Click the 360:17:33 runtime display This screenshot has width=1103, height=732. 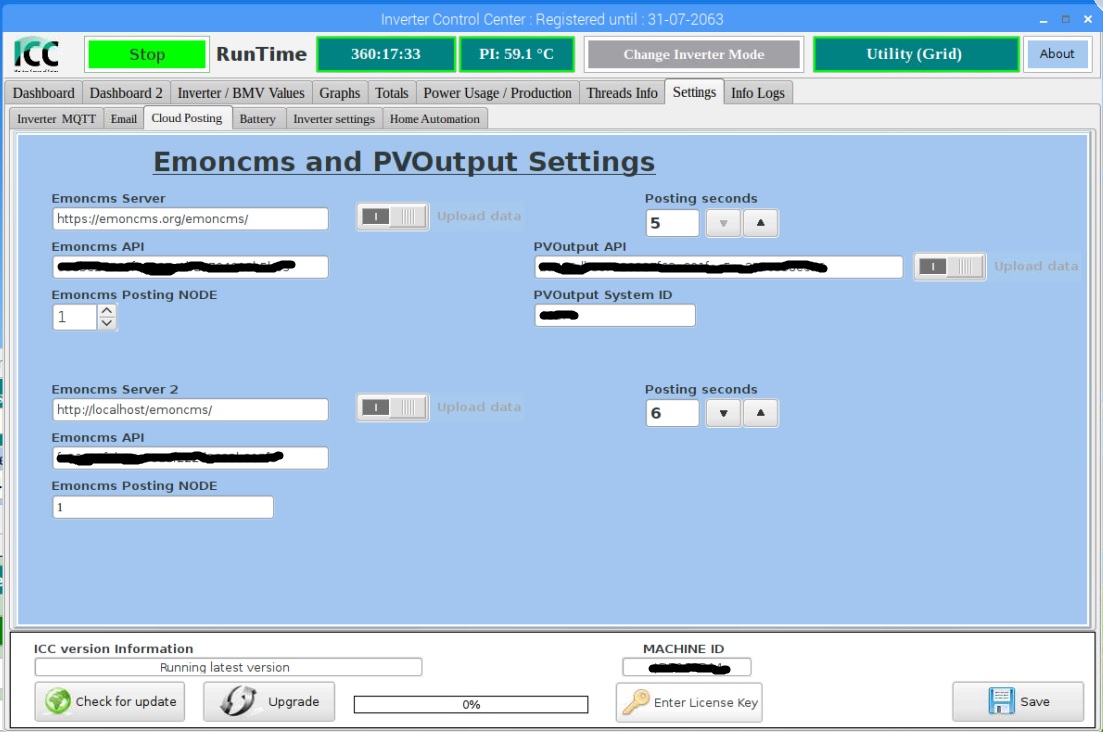tap(385, 54)
